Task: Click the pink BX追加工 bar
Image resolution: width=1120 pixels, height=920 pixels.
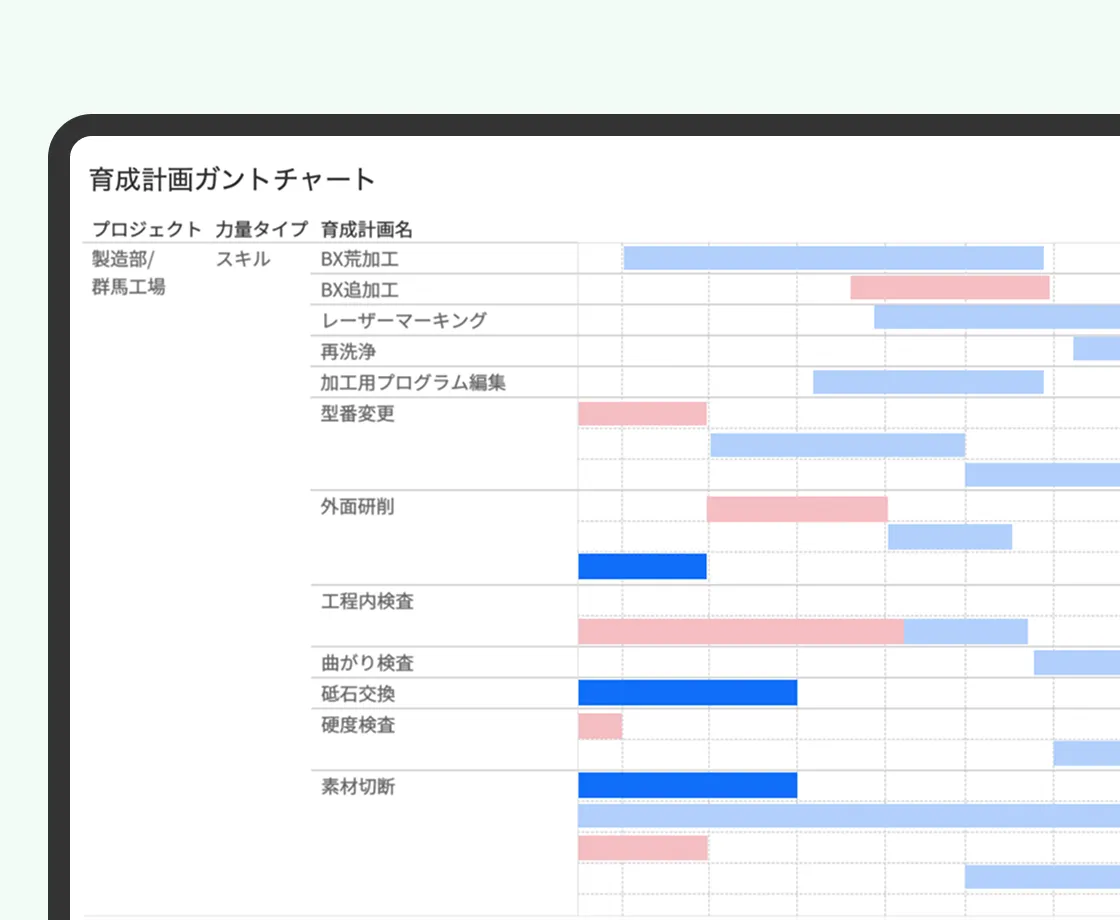Action: coord(949,288)
